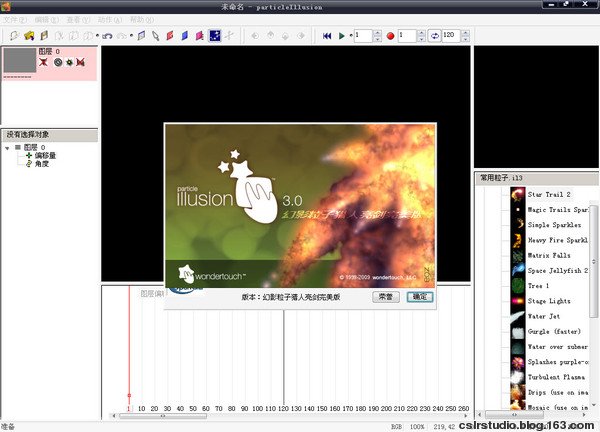Click the stepper arrows of current frame field
This screenshot has width=600, height=432.
(377, 36)
